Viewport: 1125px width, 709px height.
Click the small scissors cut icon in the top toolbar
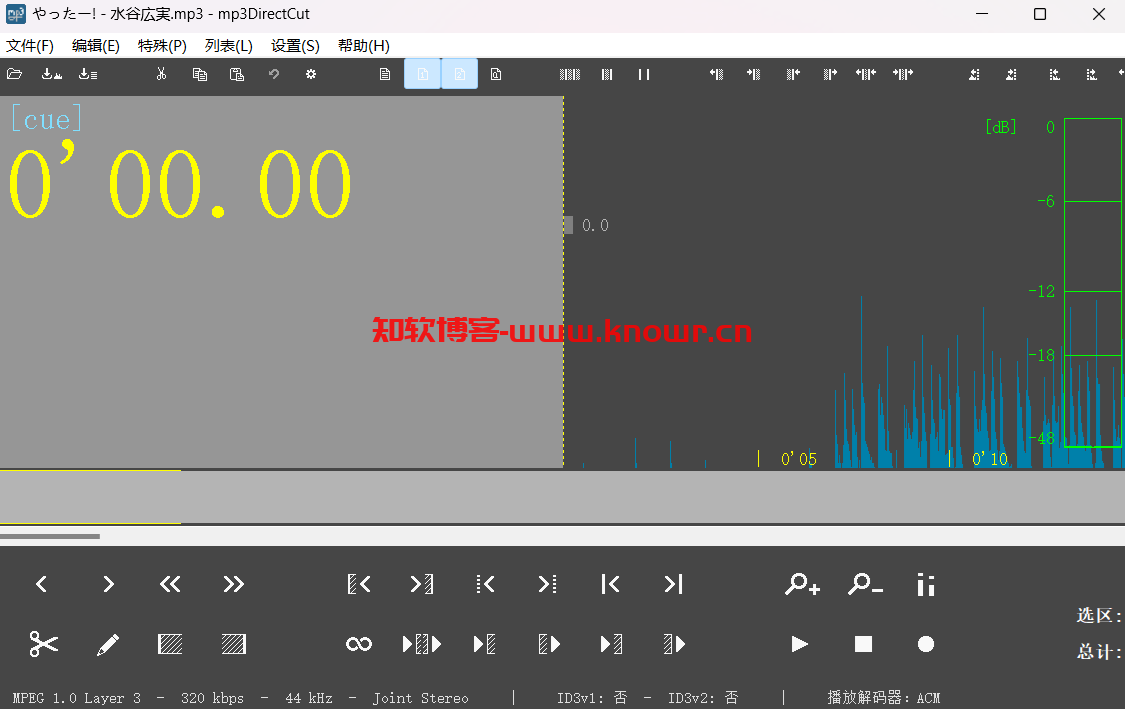pos(161,74)
